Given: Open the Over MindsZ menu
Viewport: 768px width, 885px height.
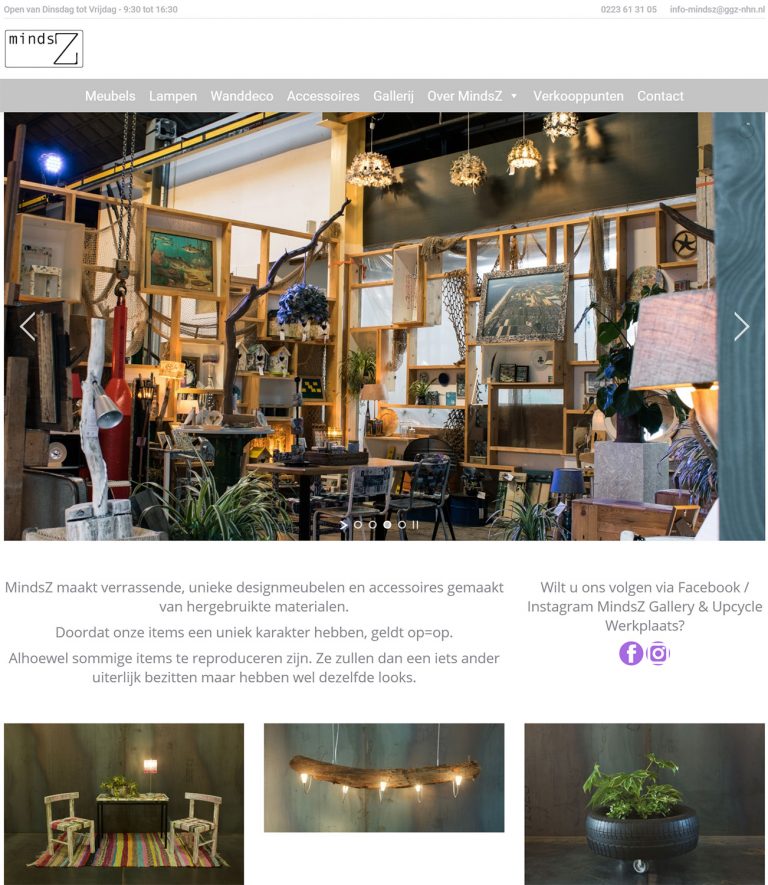Looking at the screenshot, I should point(464,96).
